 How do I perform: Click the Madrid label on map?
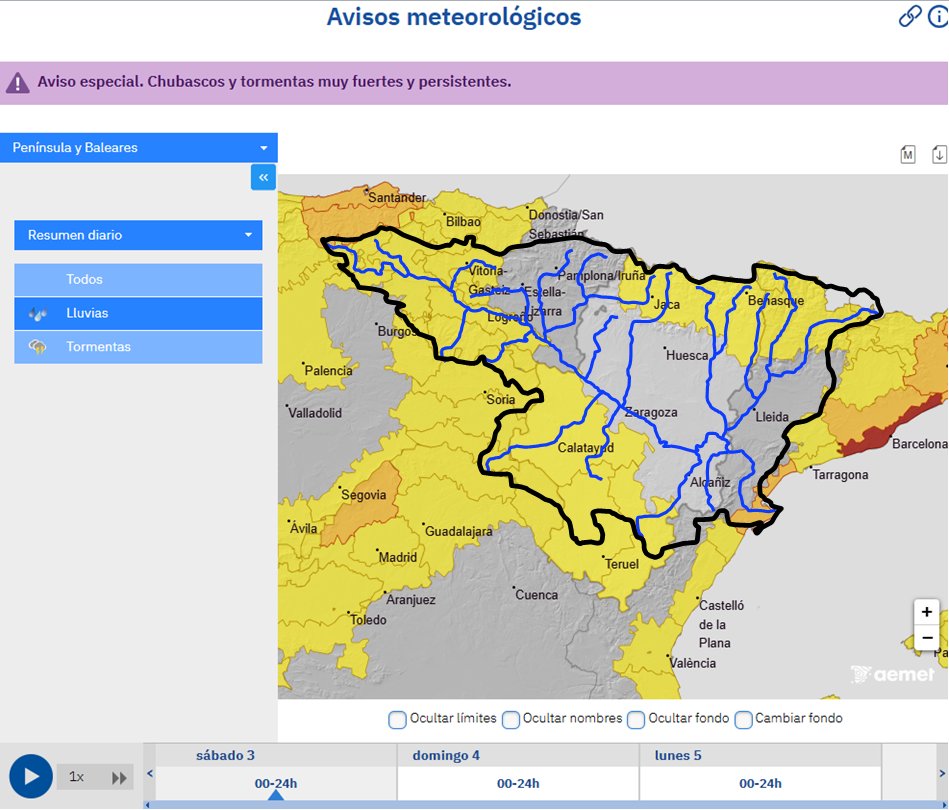point(398,558)
